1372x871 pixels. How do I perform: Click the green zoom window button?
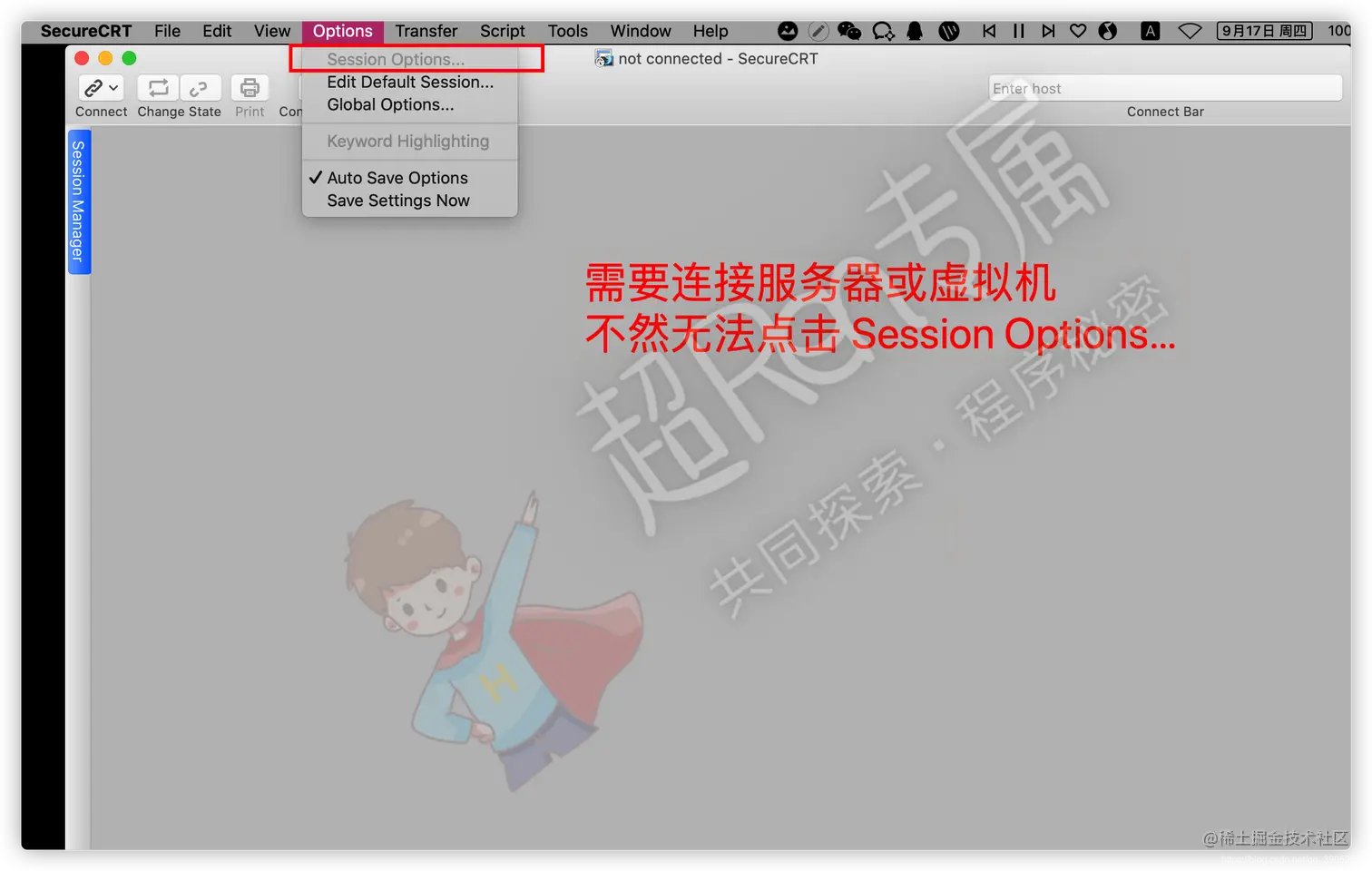[129, 58]
